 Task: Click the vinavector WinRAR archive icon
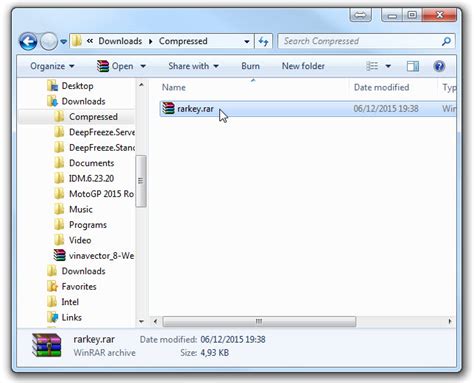[60, 255]
